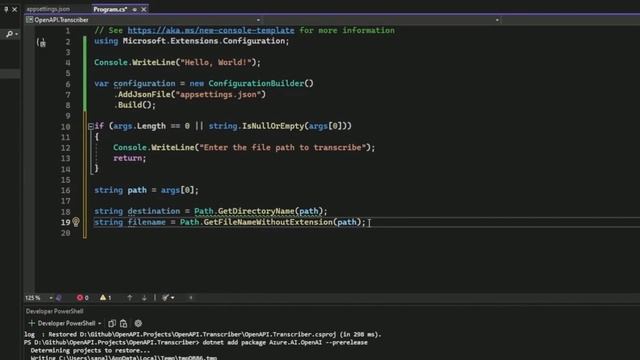
Task: Click the 'return;' statement on line 13
Action: (129, 158)
